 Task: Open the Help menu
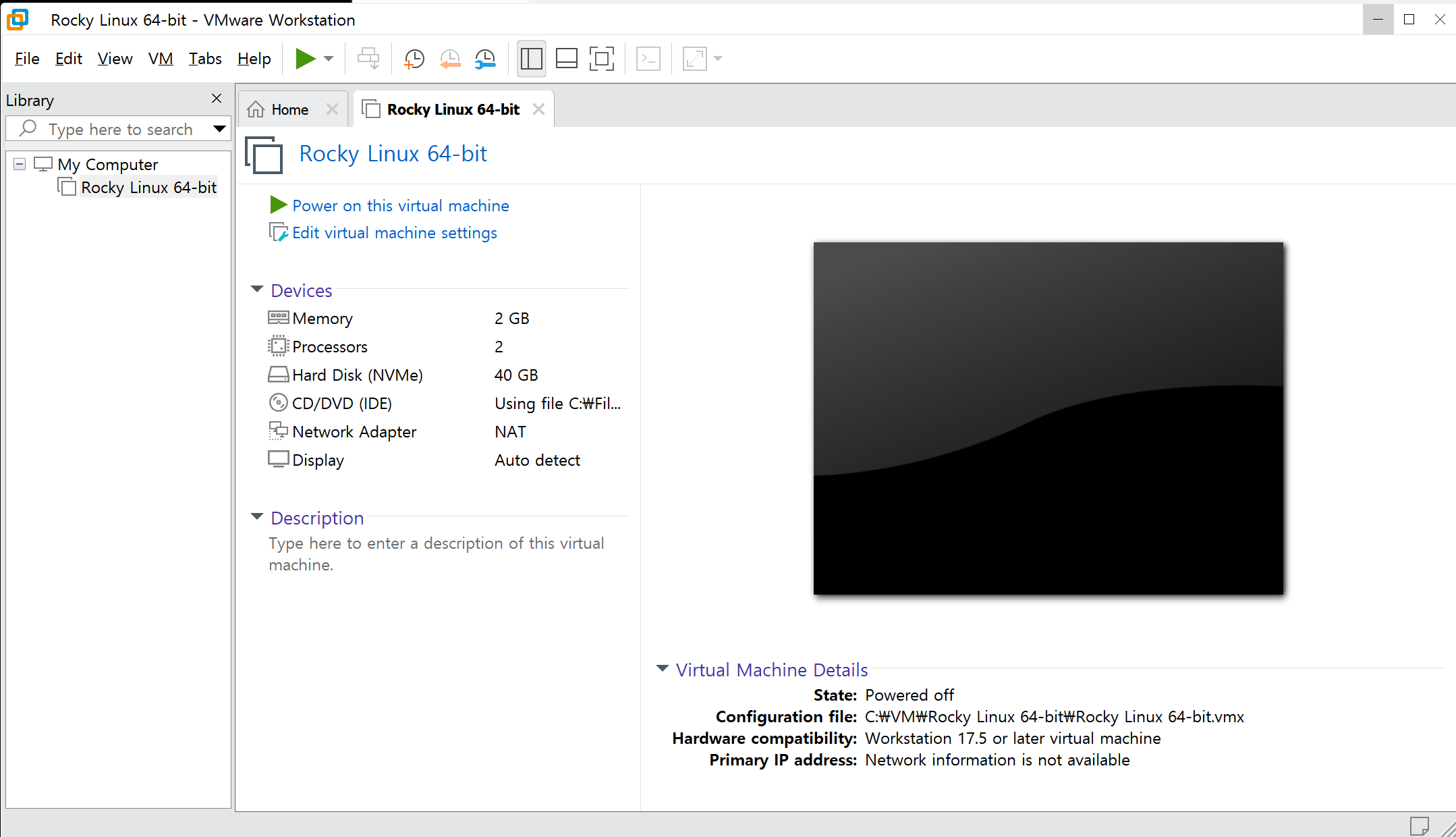click(x=254, y=59)
